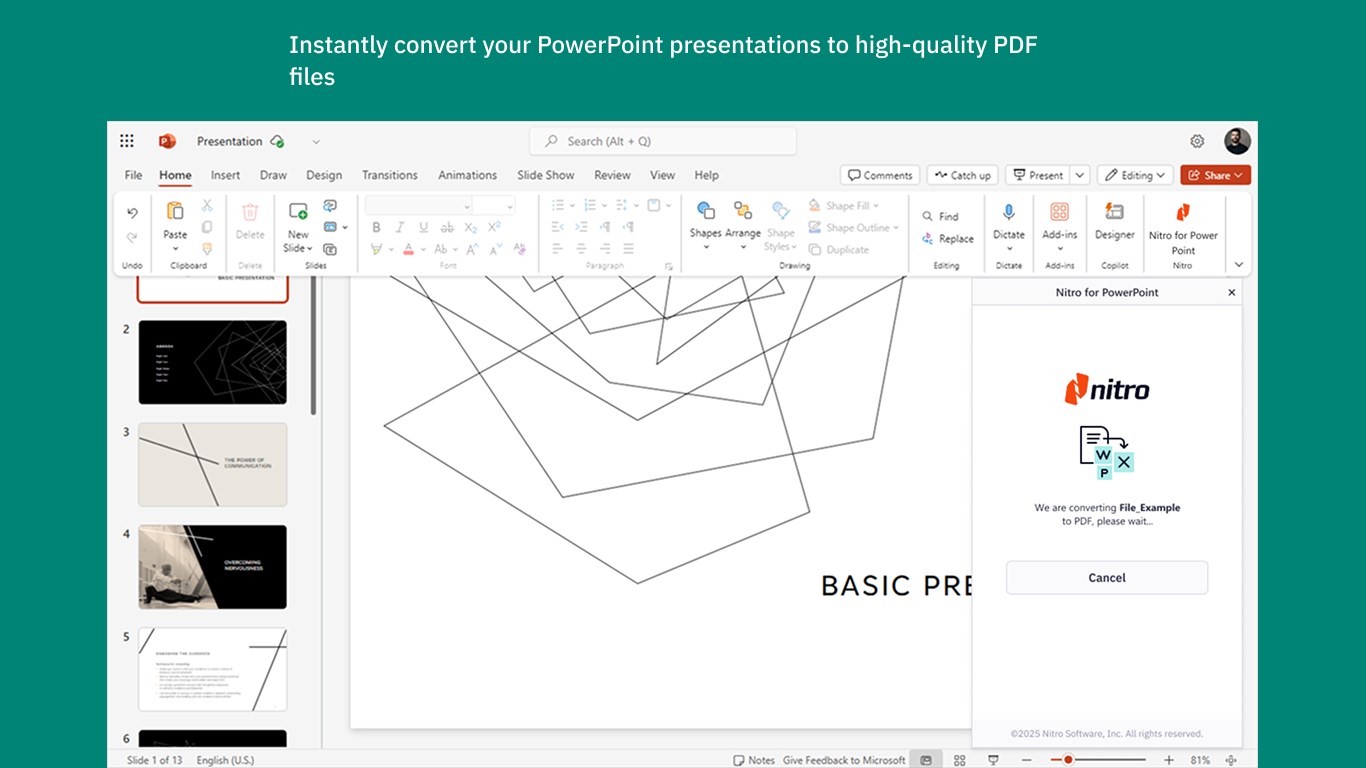Click the Cut scissors icon
This screenshot has width=1366, height=768.
click(207, 205)
